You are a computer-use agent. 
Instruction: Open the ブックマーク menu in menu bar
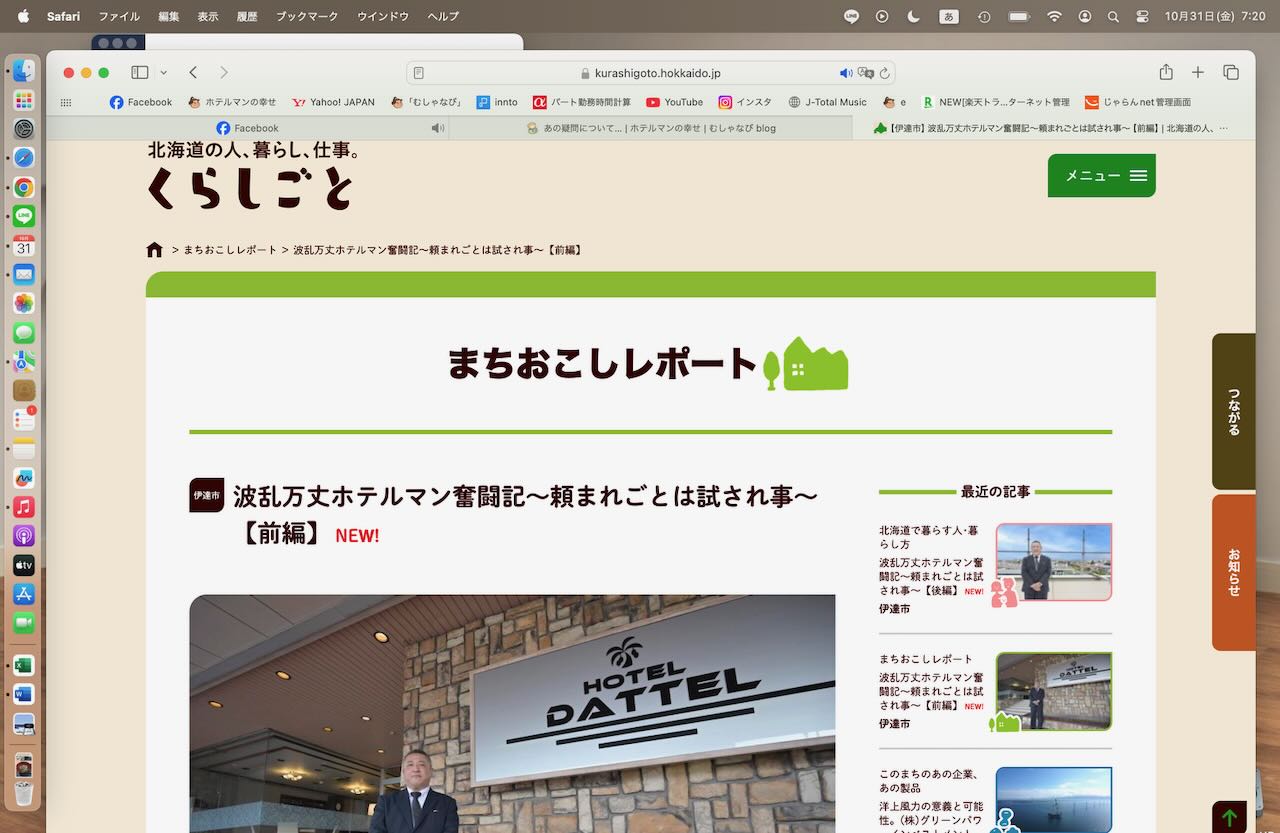(307, 16)
